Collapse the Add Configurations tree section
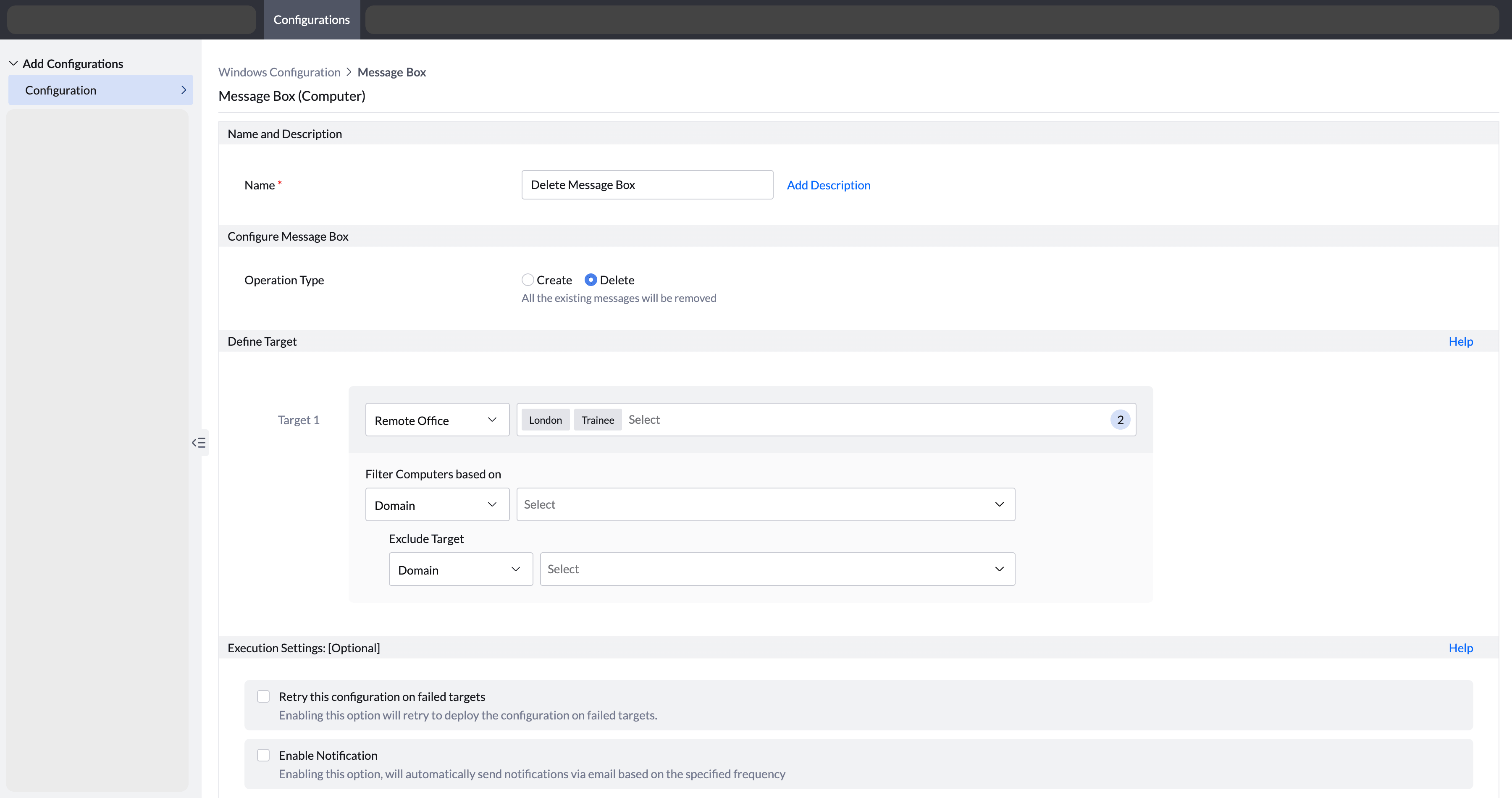 coord(13,63)
